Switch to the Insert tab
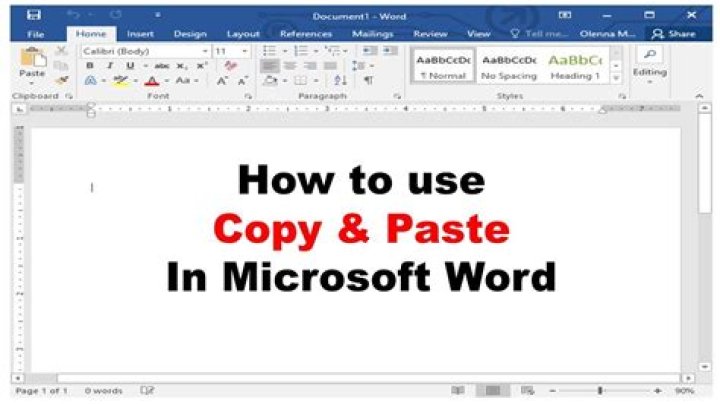Viewport: 720px width, 404px height. pos(140,34)
